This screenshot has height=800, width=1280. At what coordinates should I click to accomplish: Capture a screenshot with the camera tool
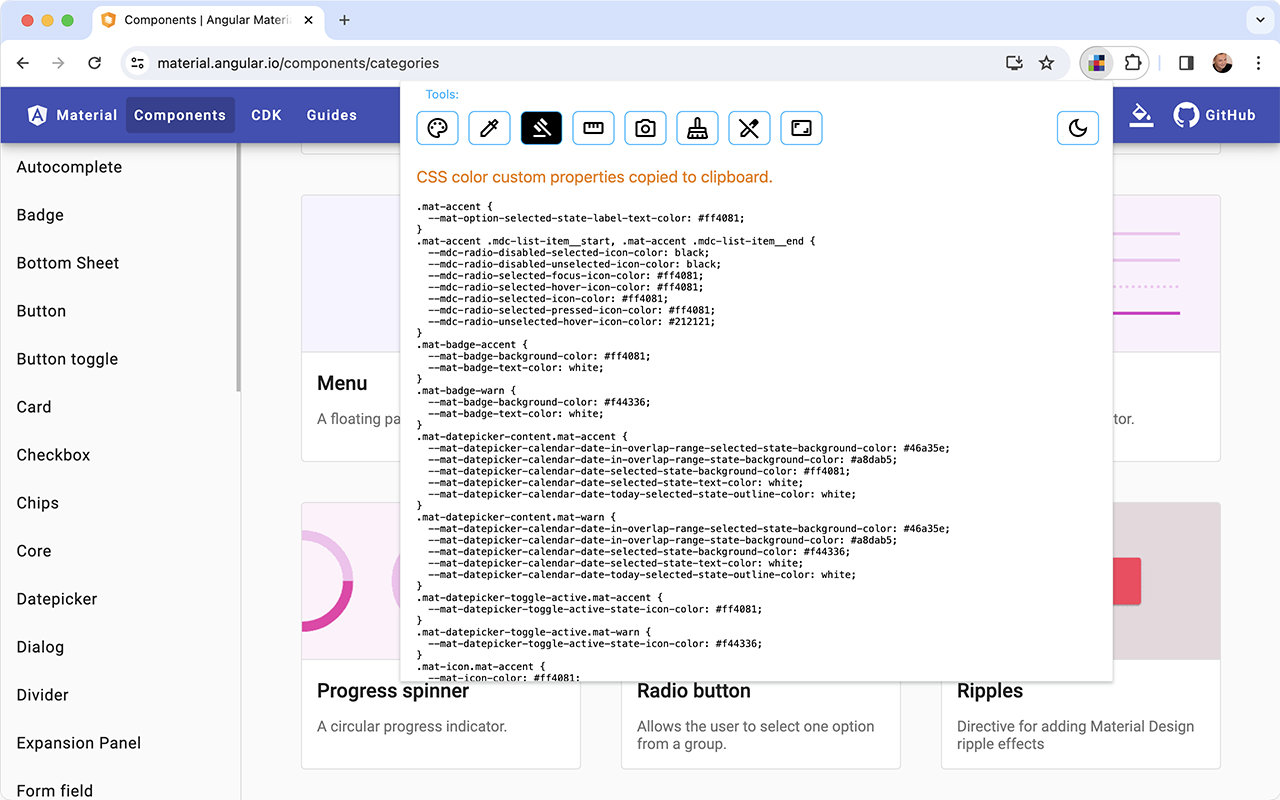click(645, 128)
